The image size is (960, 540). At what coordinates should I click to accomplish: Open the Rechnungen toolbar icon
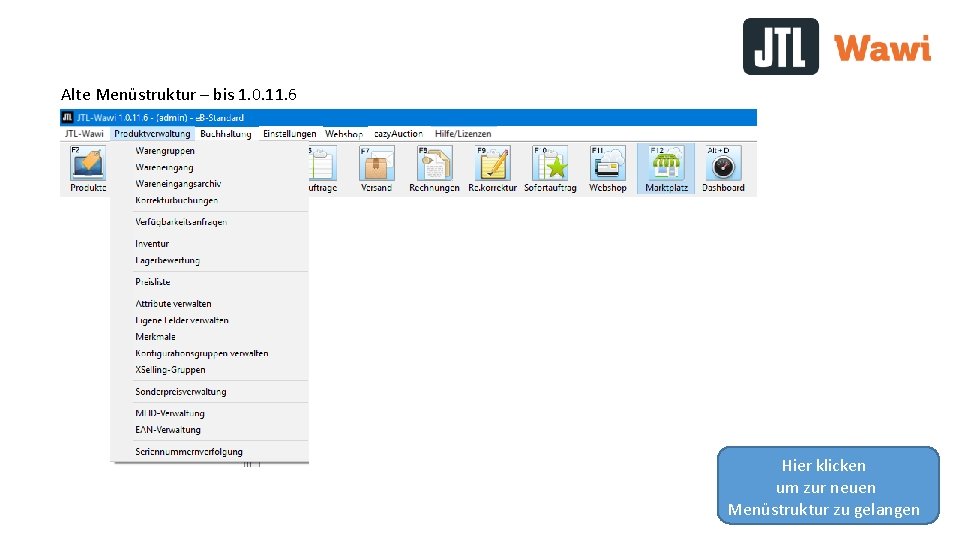(x=434, y=170)
